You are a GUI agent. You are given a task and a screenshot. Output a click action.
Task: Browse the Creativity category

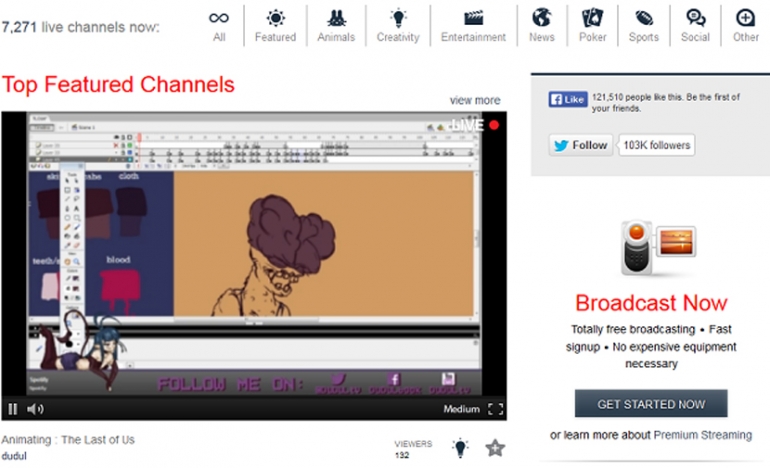pos(398,26)
